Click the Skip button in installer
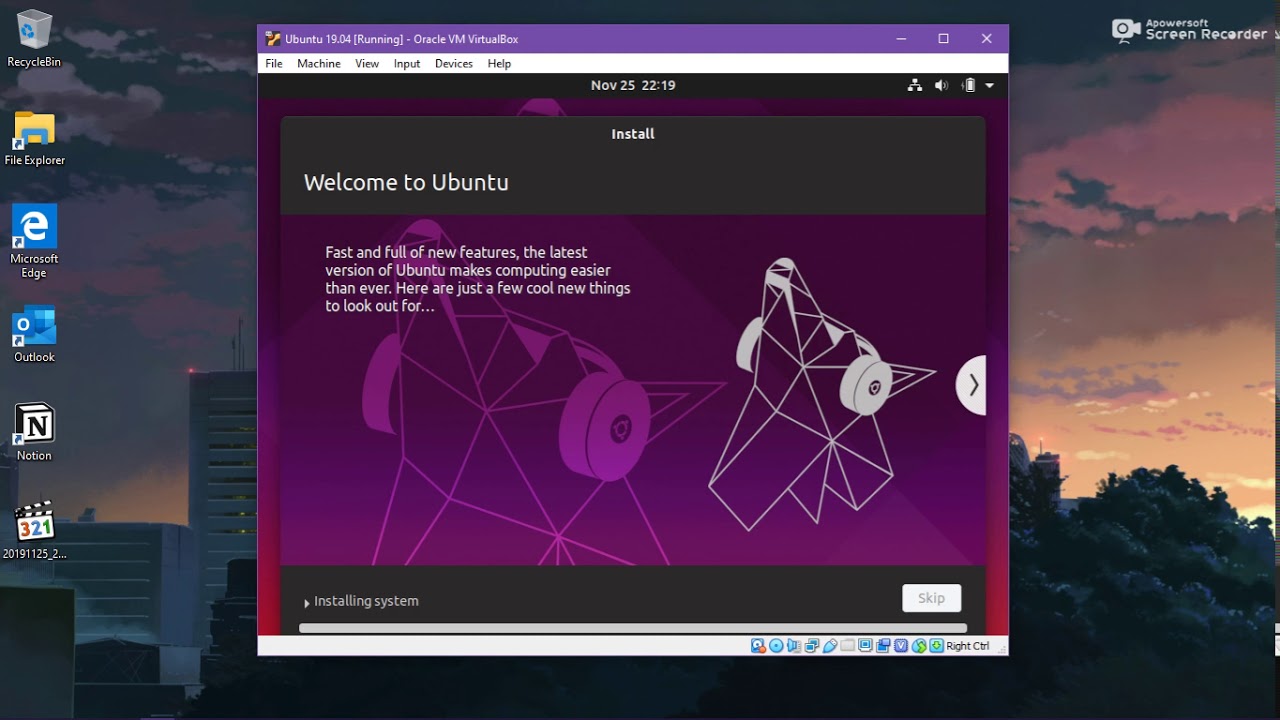The height and width of the screenshot is (720, 1280). tap(931, 598)
